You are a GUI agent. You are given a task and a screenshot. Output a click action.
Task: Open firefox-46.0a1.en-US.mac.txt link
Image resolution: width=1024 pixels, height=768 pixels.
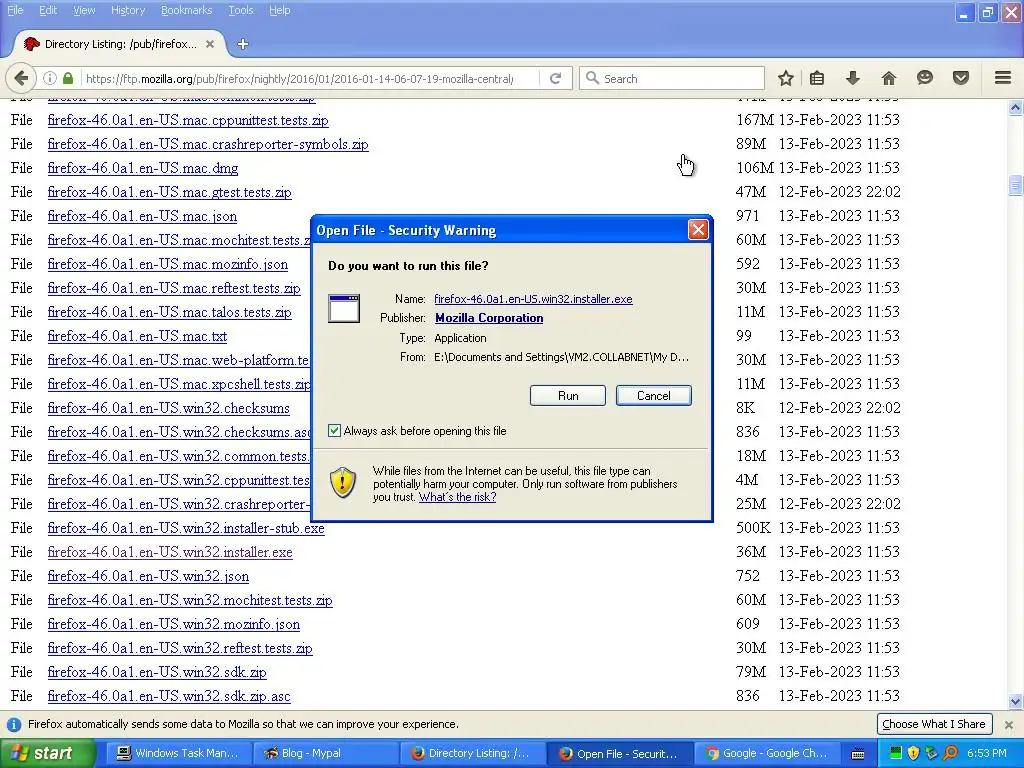tap(137, 336)
